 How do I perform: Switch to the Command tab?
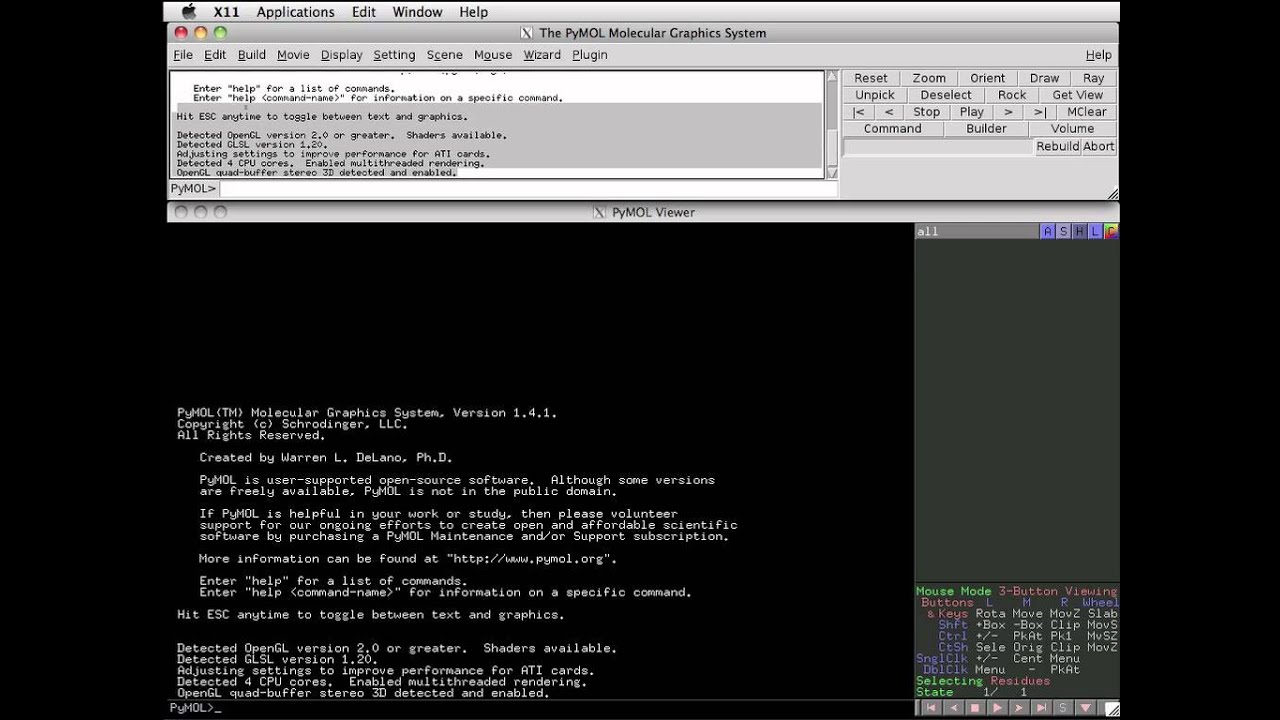point(892,128)
